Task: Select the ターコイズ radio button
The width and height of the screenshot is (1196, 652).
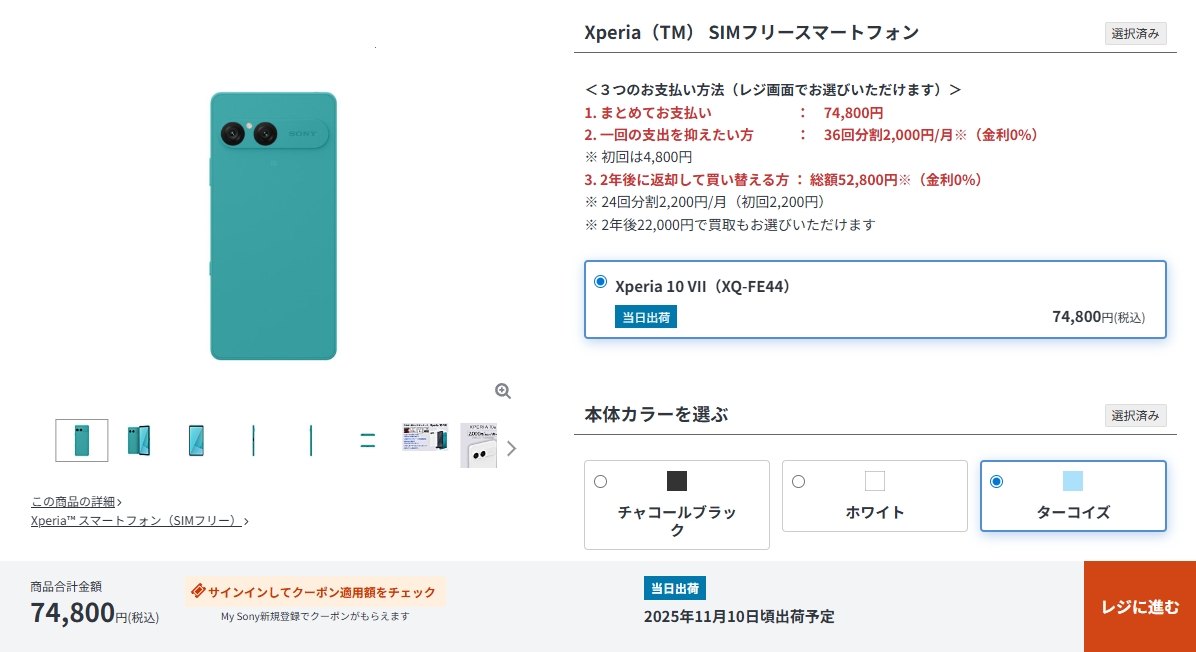Action: (x=996, y=481)
